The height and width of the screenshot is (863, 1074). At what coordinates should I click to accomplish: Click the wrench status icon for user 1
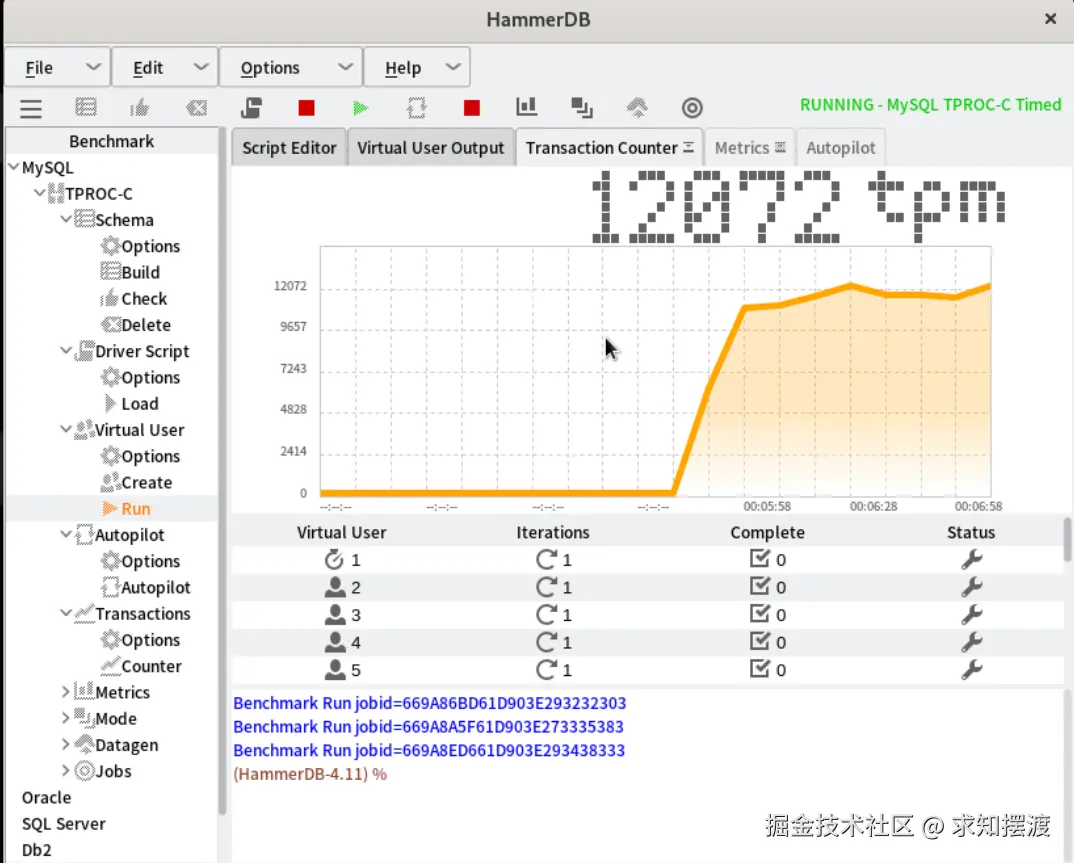971,560
